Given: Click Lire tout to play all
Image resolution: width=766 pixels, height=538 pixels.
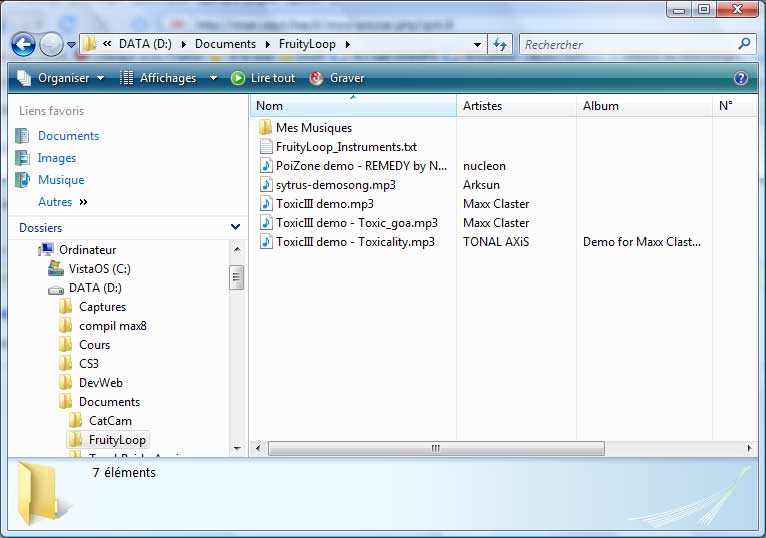Looking at the screenshot, I should coord(263,78).
